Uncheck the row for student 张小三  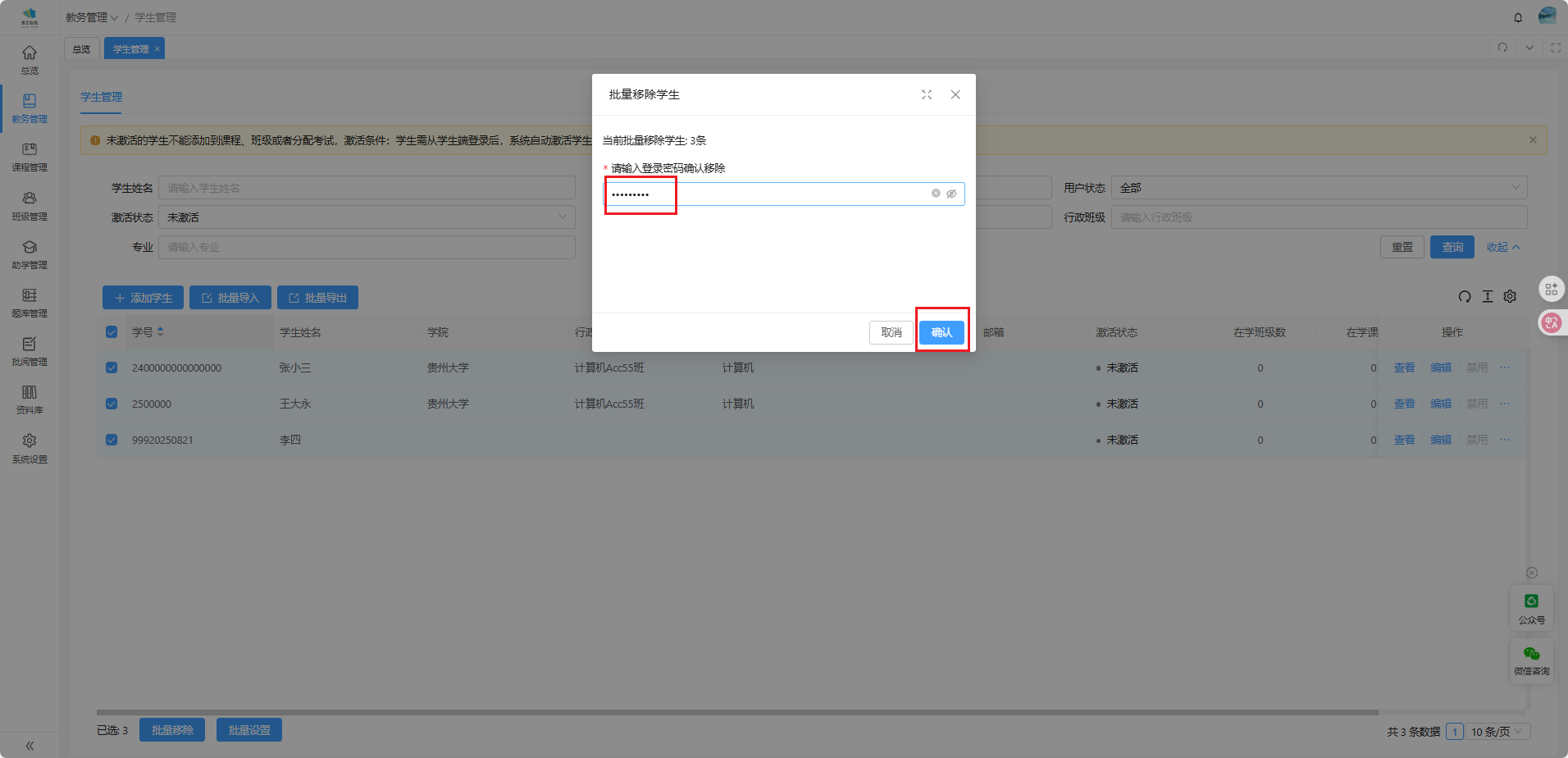(x=112, y=368)
